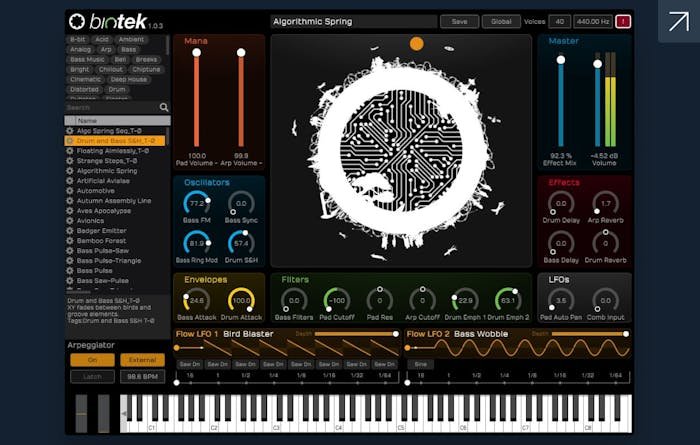Click the gear icon beside Bamboo Forest
This screenshot has width=700, height=445.
tap(70, 240)
